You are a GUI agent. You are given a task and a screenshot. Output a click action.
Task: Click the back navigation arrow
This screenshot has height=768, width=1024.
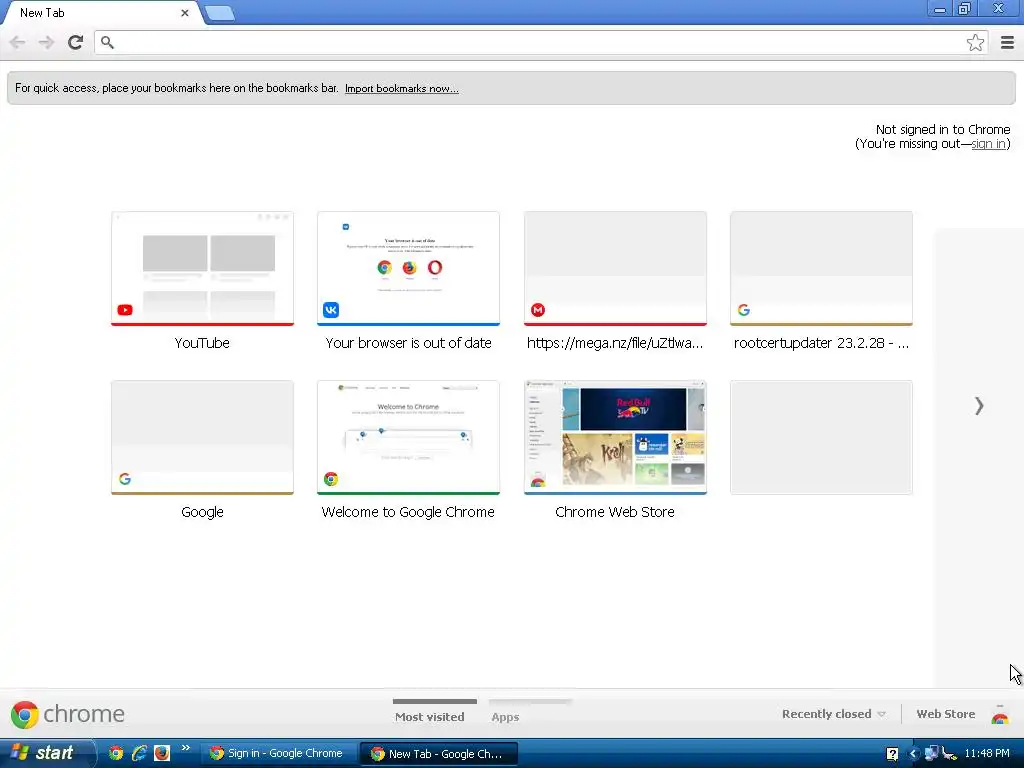18,42
